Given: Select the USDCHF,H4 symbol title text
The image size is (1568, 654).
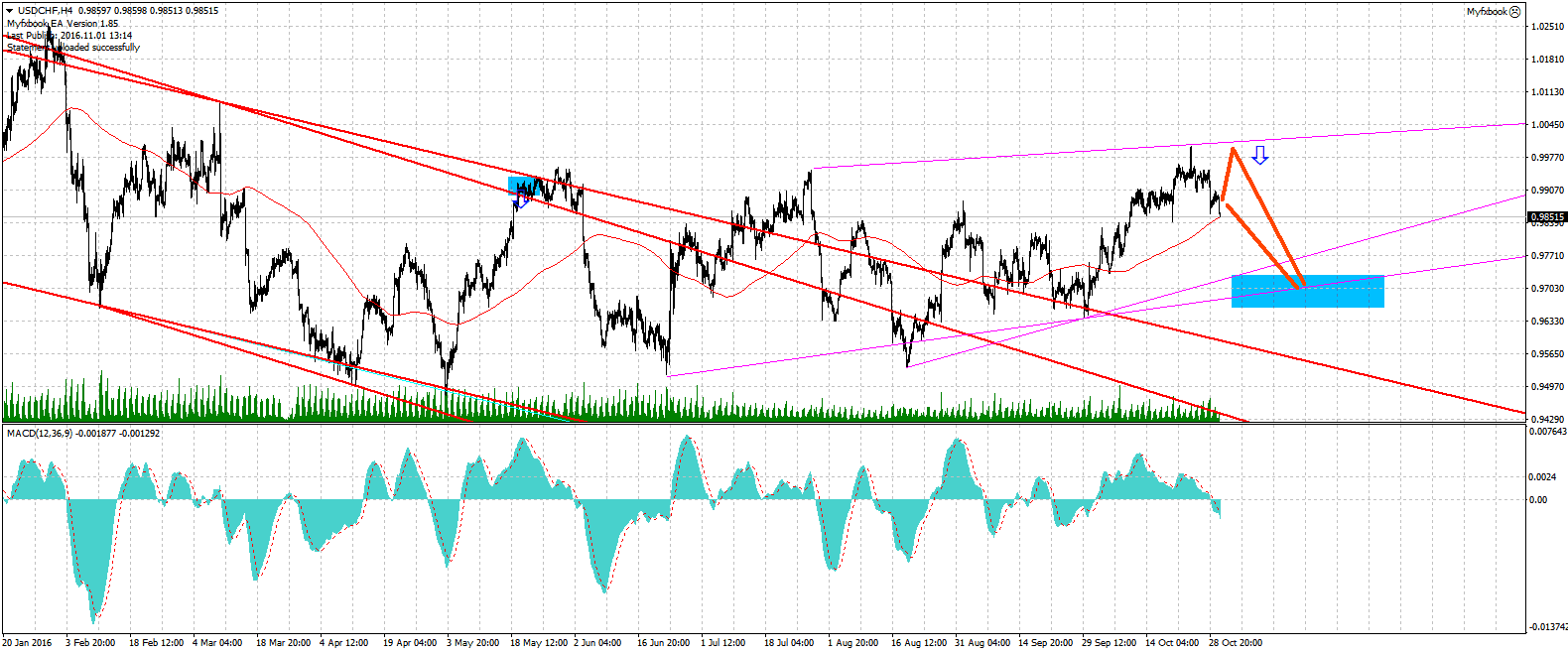Looking at the screenshot, I should click(x=45, y=11).
